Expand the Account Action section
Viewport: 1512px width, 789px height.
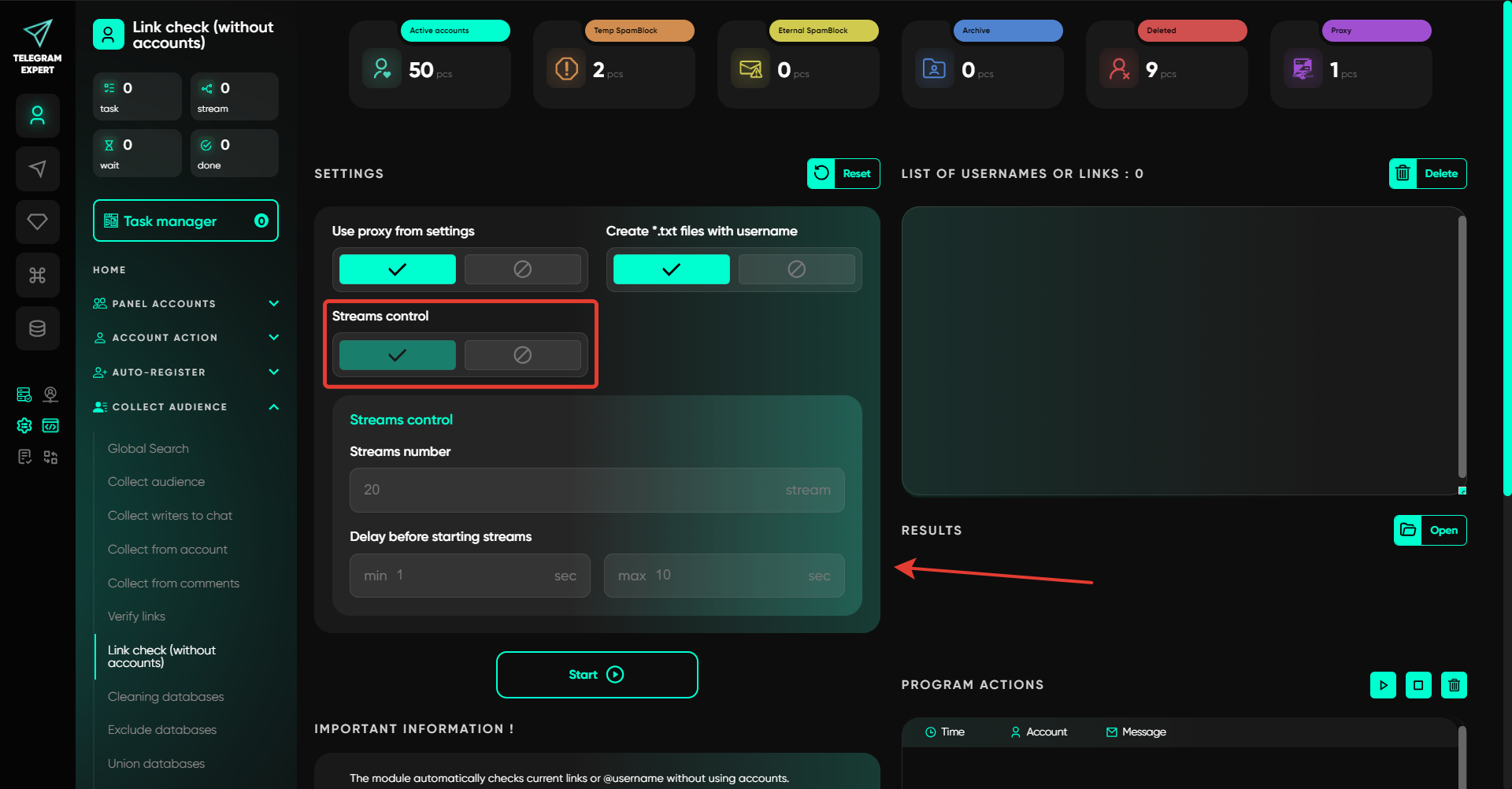273,337
